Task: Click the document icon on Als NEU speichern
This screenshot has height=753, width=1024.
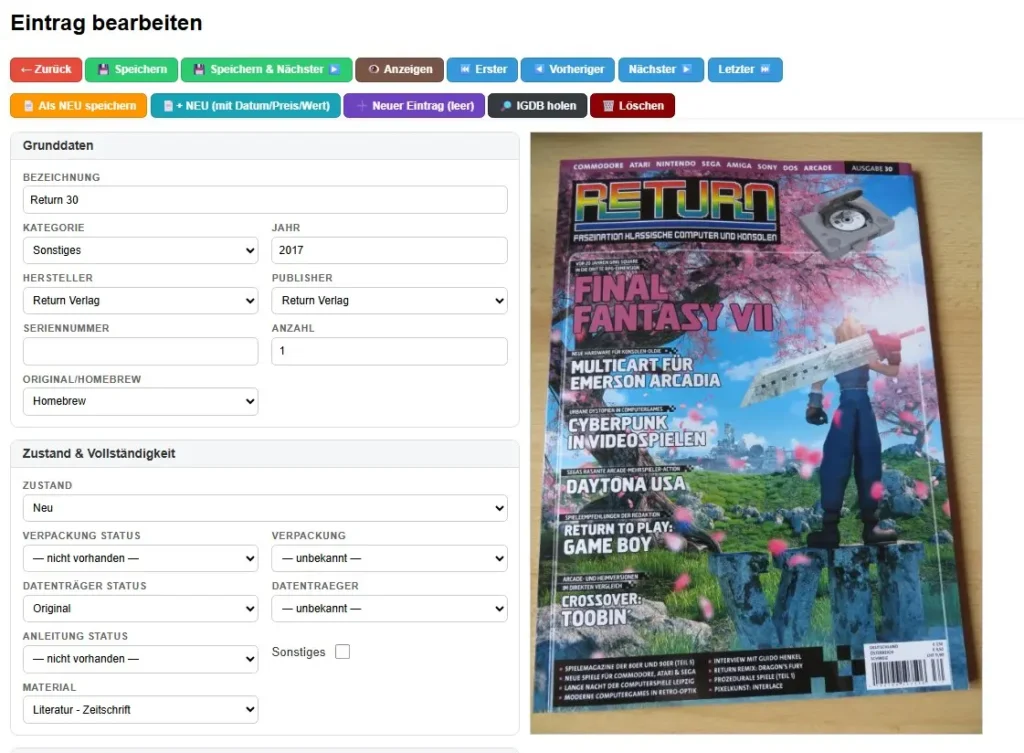Action: click(x=29, y=106)
